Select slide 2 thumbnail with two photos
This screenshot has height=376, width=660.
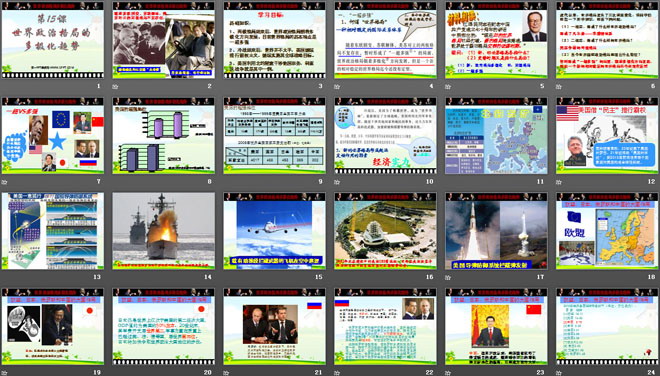pos(164,40)
